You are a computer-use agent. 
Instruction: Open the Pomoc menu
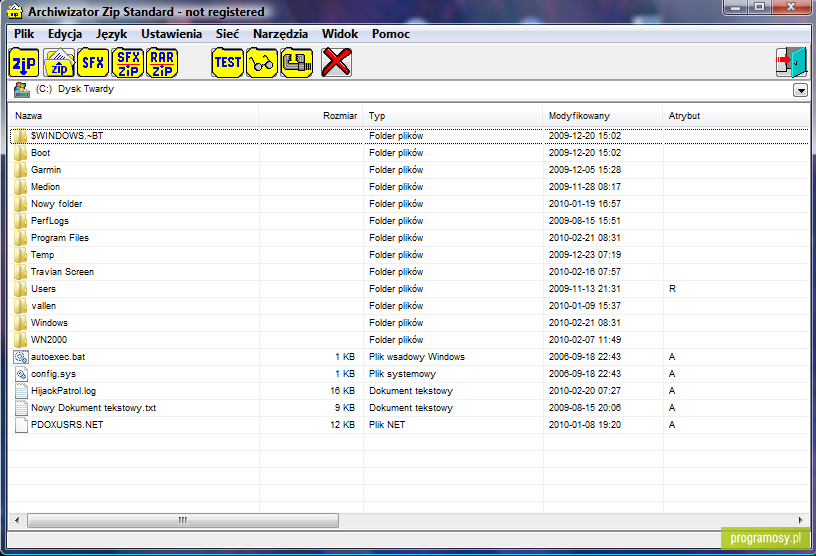tap(391, 34)
